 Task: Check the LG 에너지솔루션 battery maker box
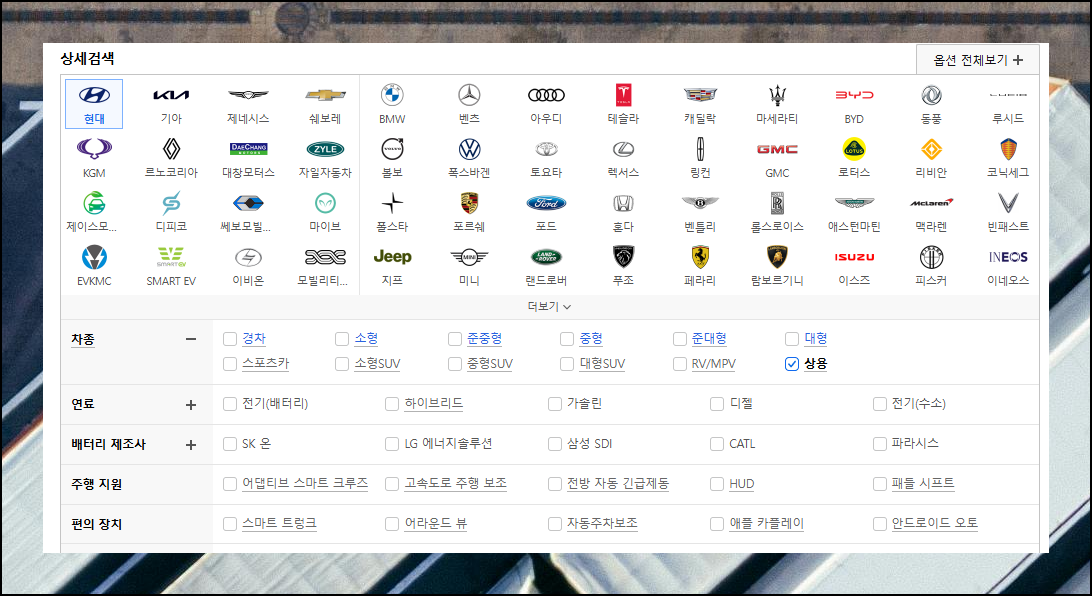392,444
